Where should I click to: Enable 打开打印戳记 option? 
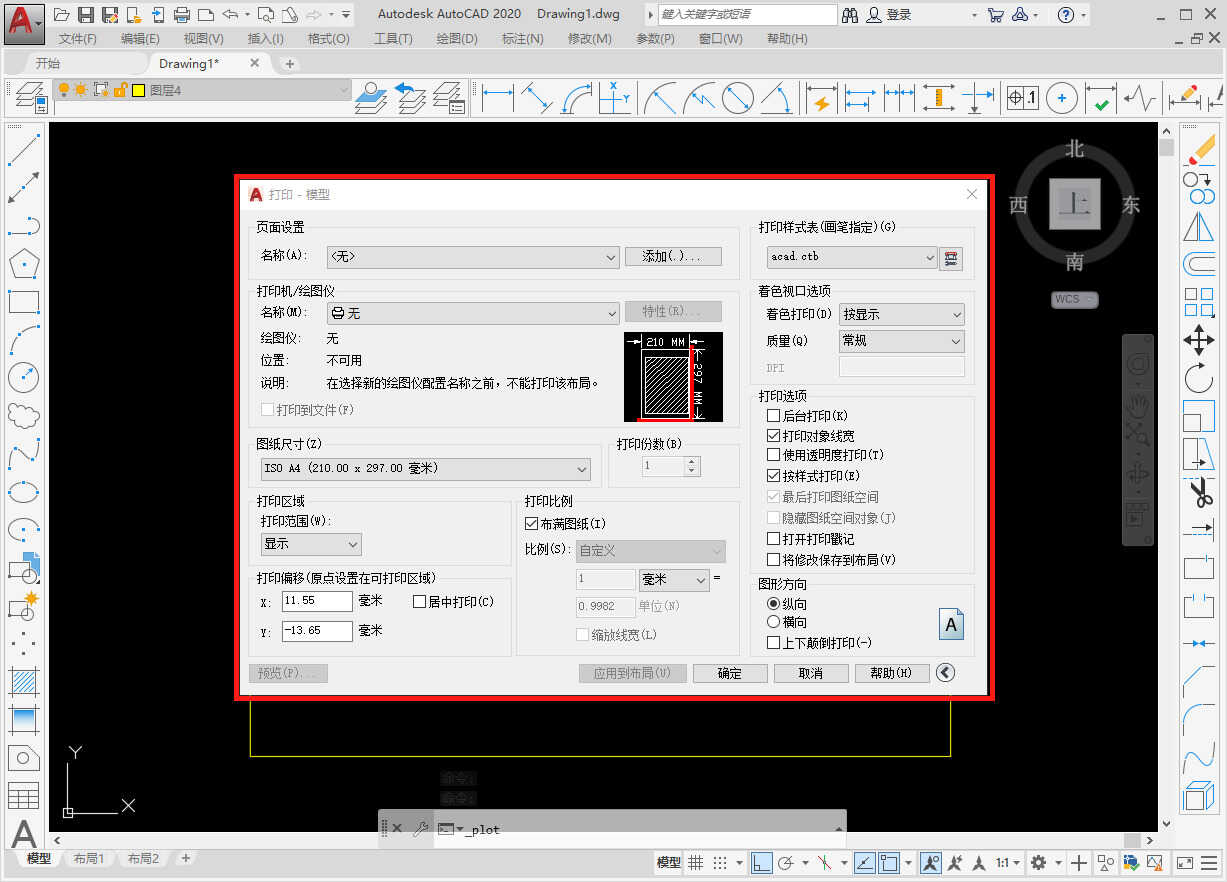coord(773,539)
